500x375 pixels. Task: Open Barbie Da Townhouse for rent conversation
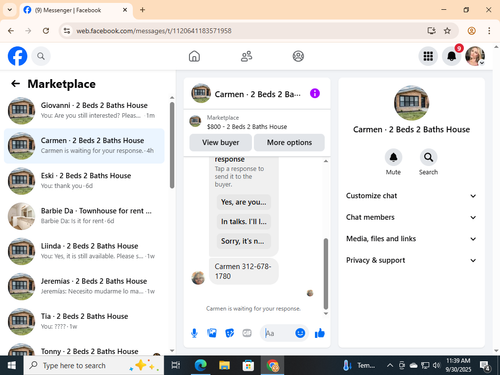[x=84, y=216]
